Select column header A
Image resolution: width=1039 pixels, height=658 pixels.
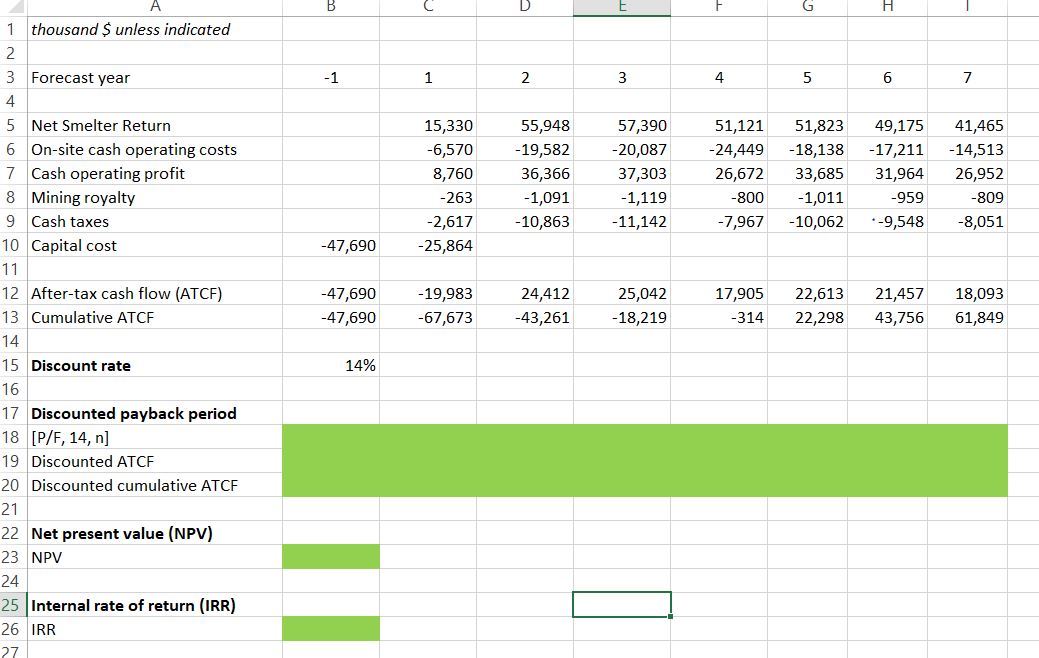(x=155, y=9)
